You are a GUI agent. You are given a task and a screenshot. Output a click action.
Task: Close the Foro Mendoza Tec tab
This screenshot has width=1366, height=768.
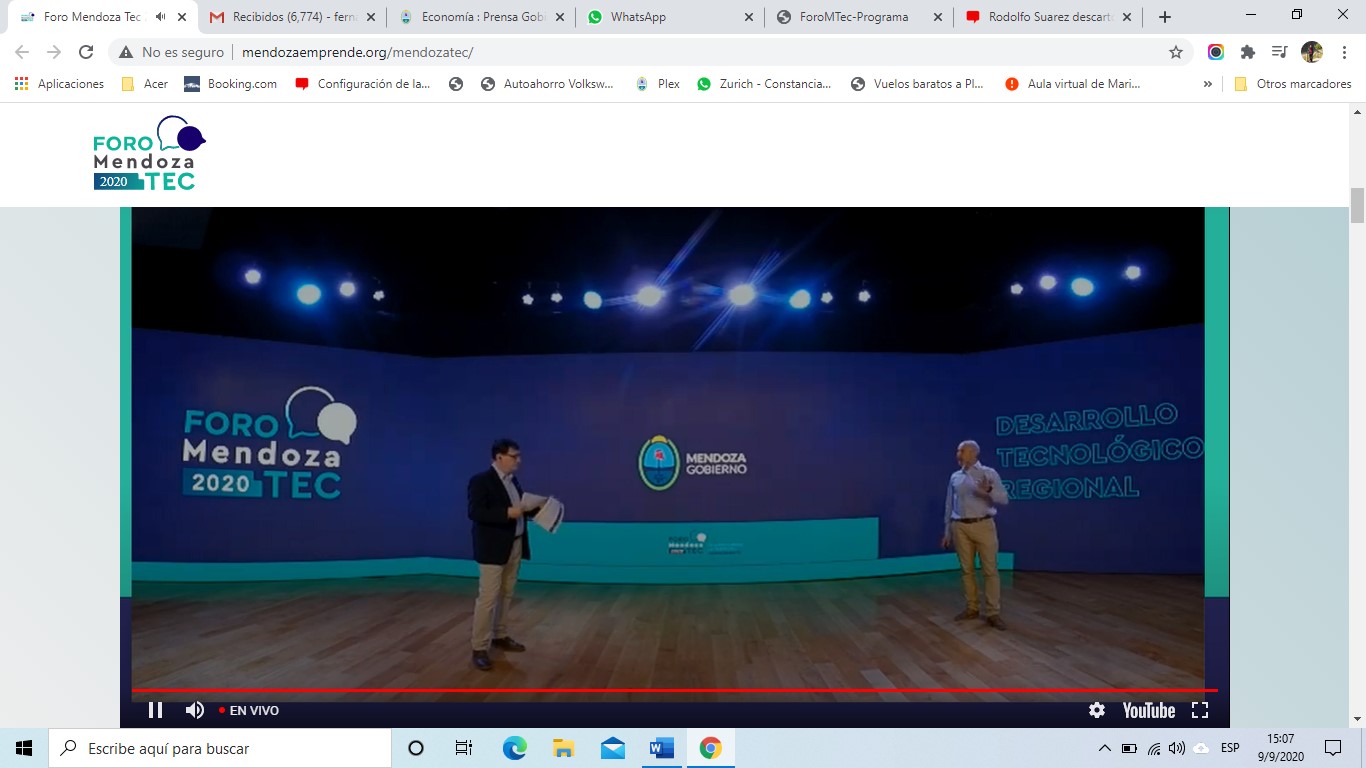coord(182,17)
